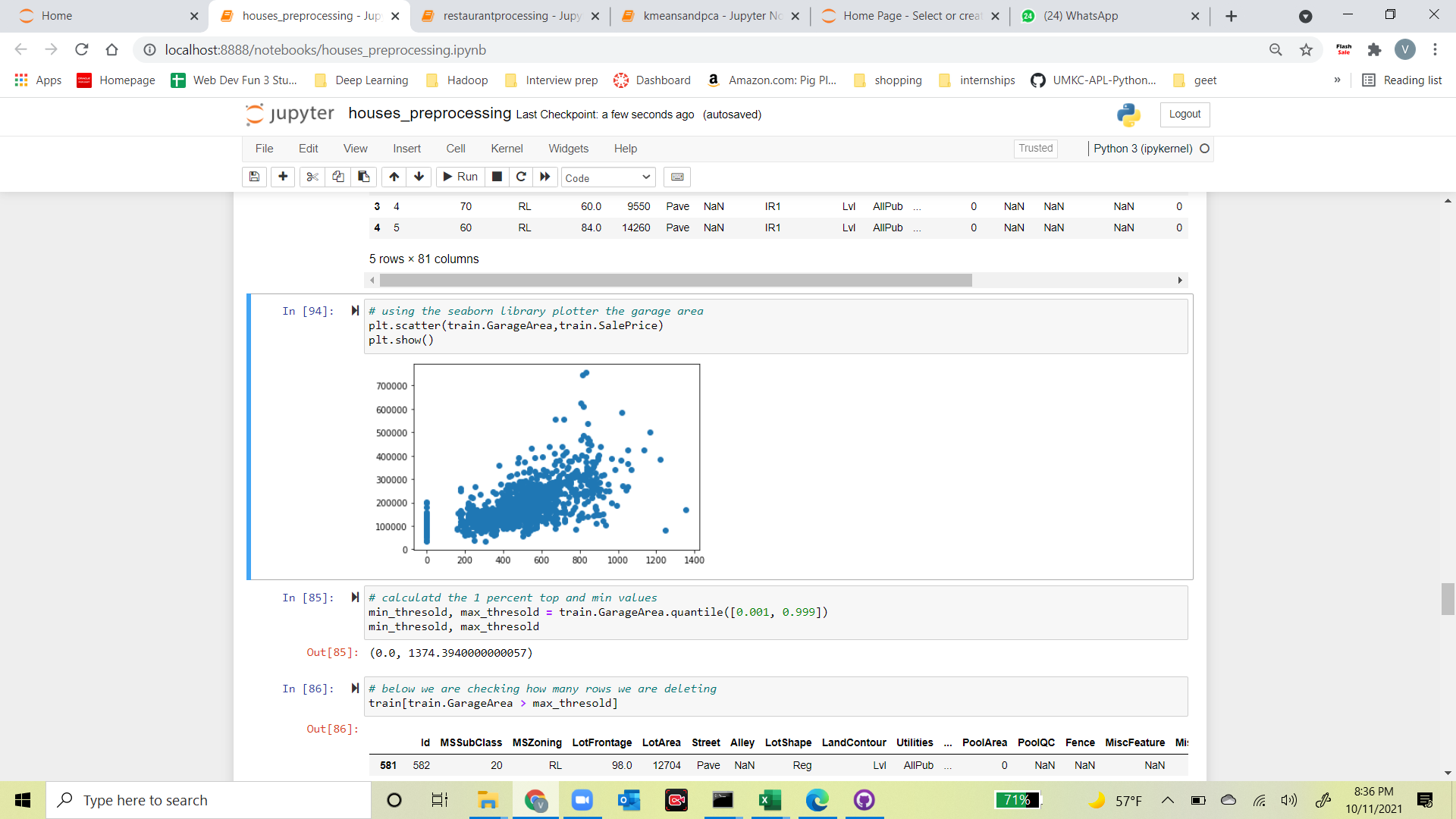Click the Logout button
This screenshot has height=819, width=1456.
click(1184, 115)
